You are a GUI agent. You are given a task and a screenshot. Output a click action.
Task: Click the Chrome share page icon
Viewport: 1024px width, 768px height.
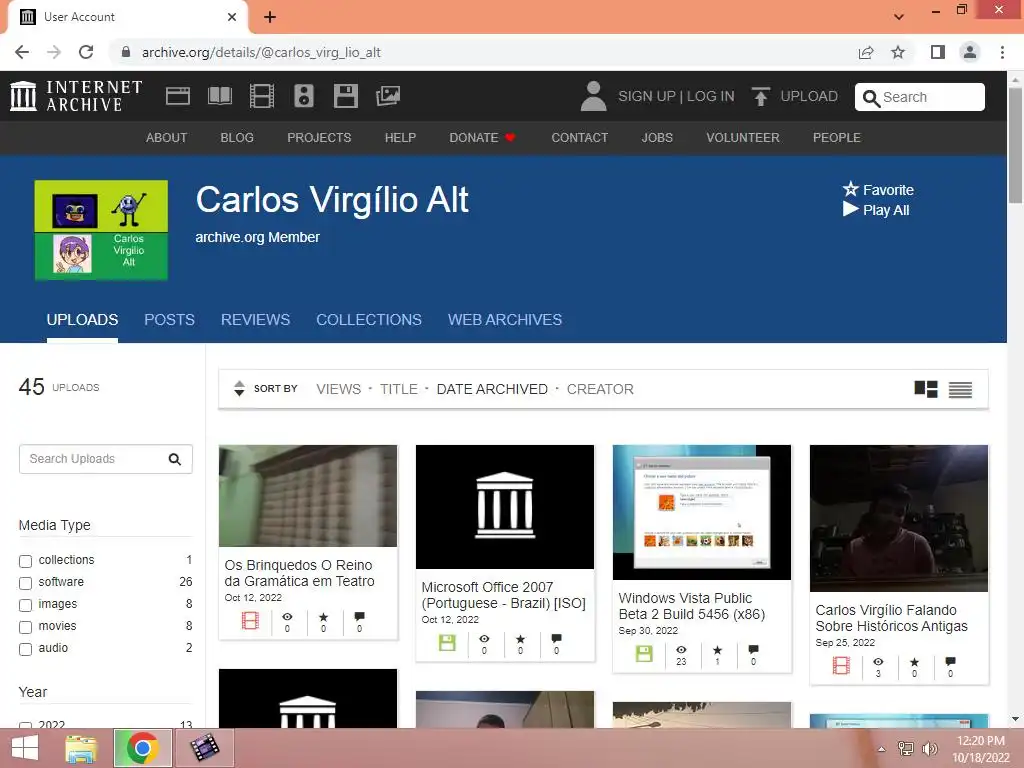coord(866,52)
